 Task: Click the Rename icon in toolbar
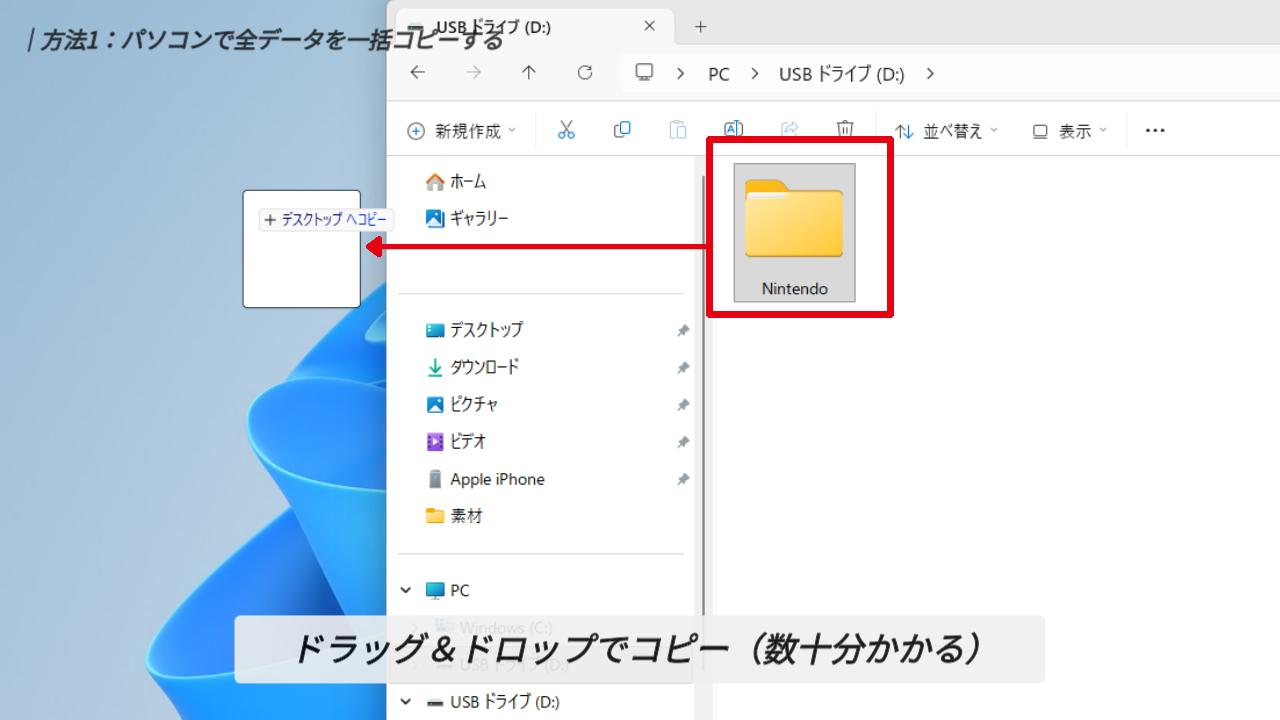click(733, 130)
